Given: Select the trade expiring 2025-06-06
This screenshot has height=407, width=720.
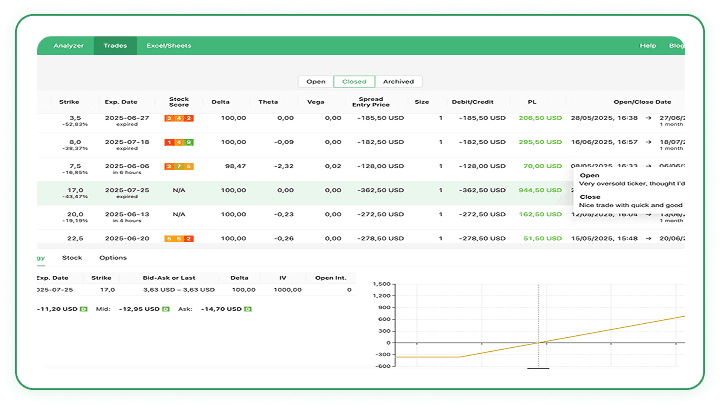Looking at the screenshot, I should (361, 169).
